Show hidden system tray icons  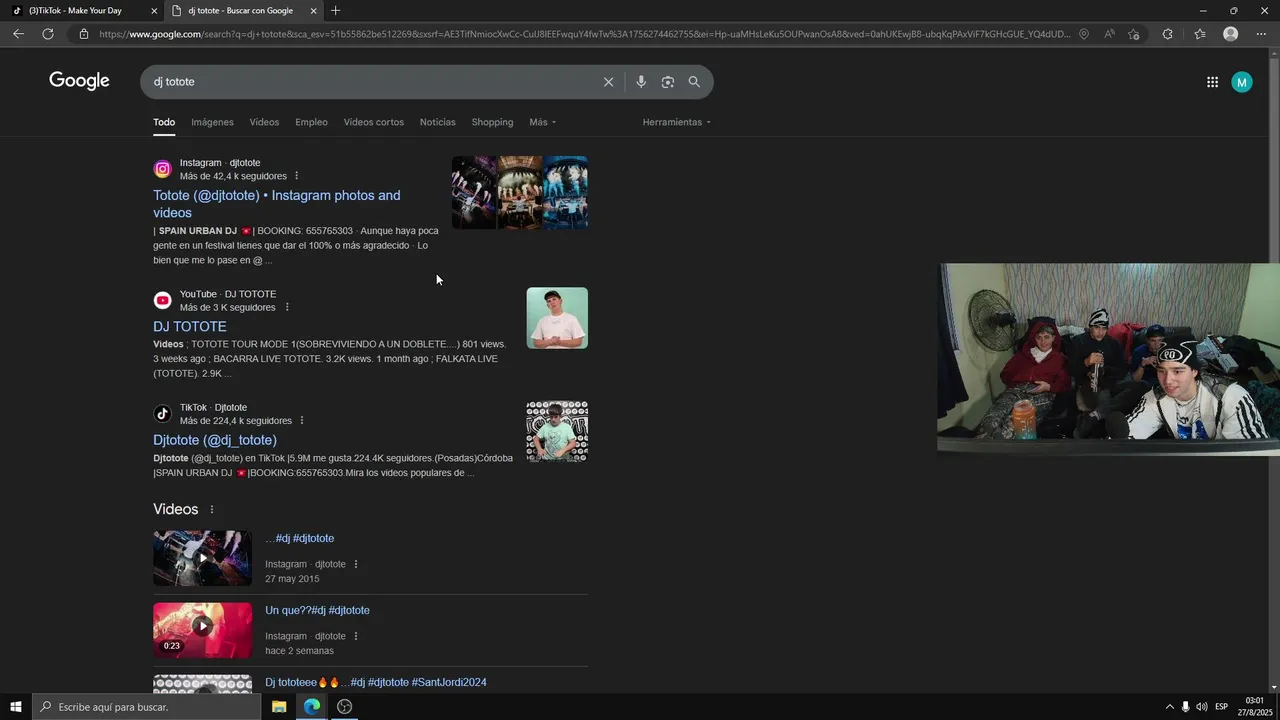tap(1169, 707)
